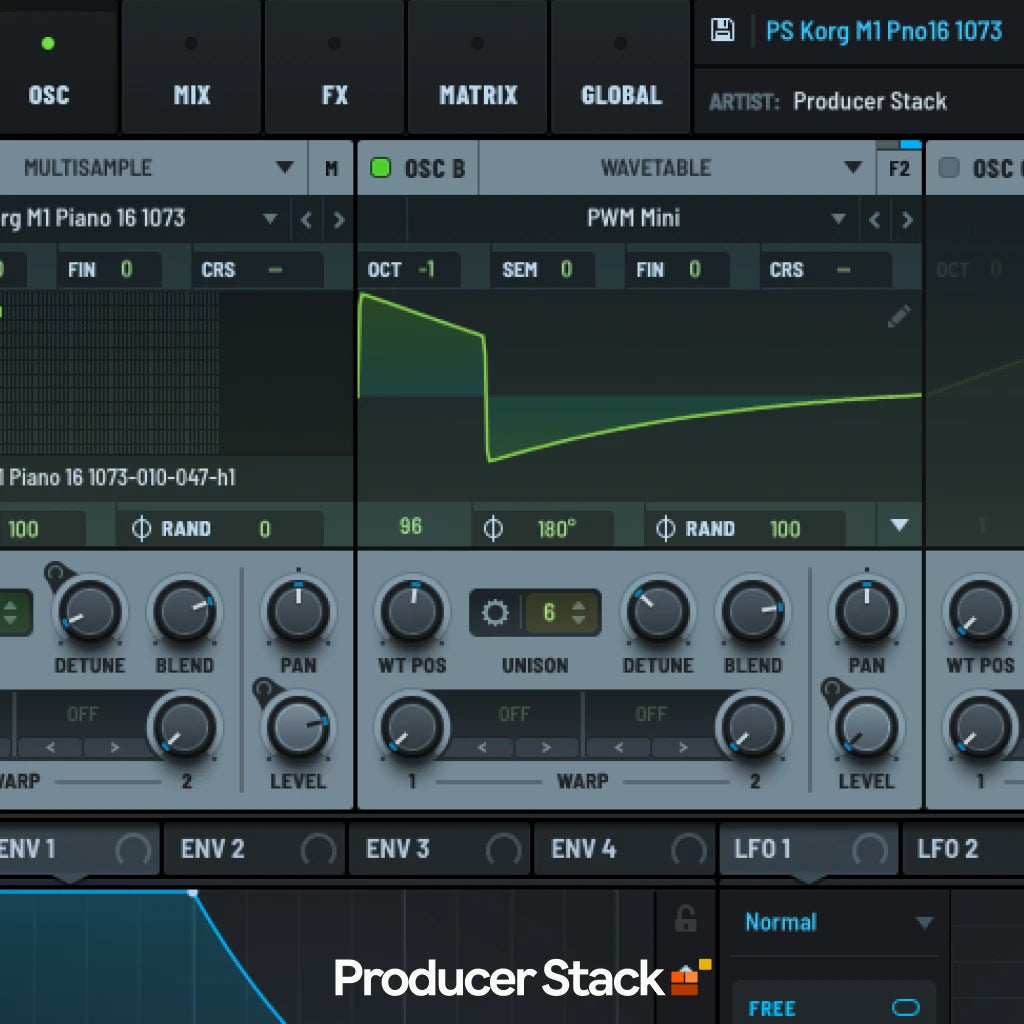This screenshot has height=1024, width=1024.
Task: Adjust the OSC B unison voices stepper
Action: tap(579, 613)
